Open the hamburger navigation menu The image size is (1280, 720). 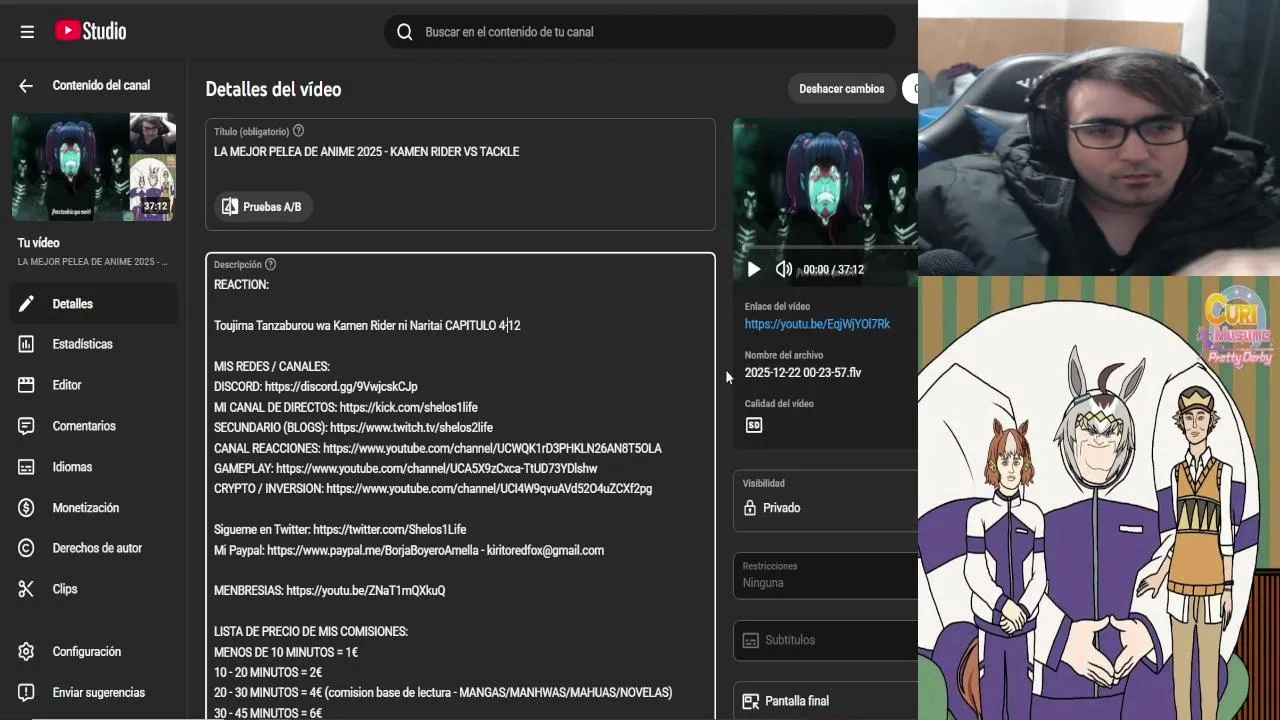pos(27,32)
